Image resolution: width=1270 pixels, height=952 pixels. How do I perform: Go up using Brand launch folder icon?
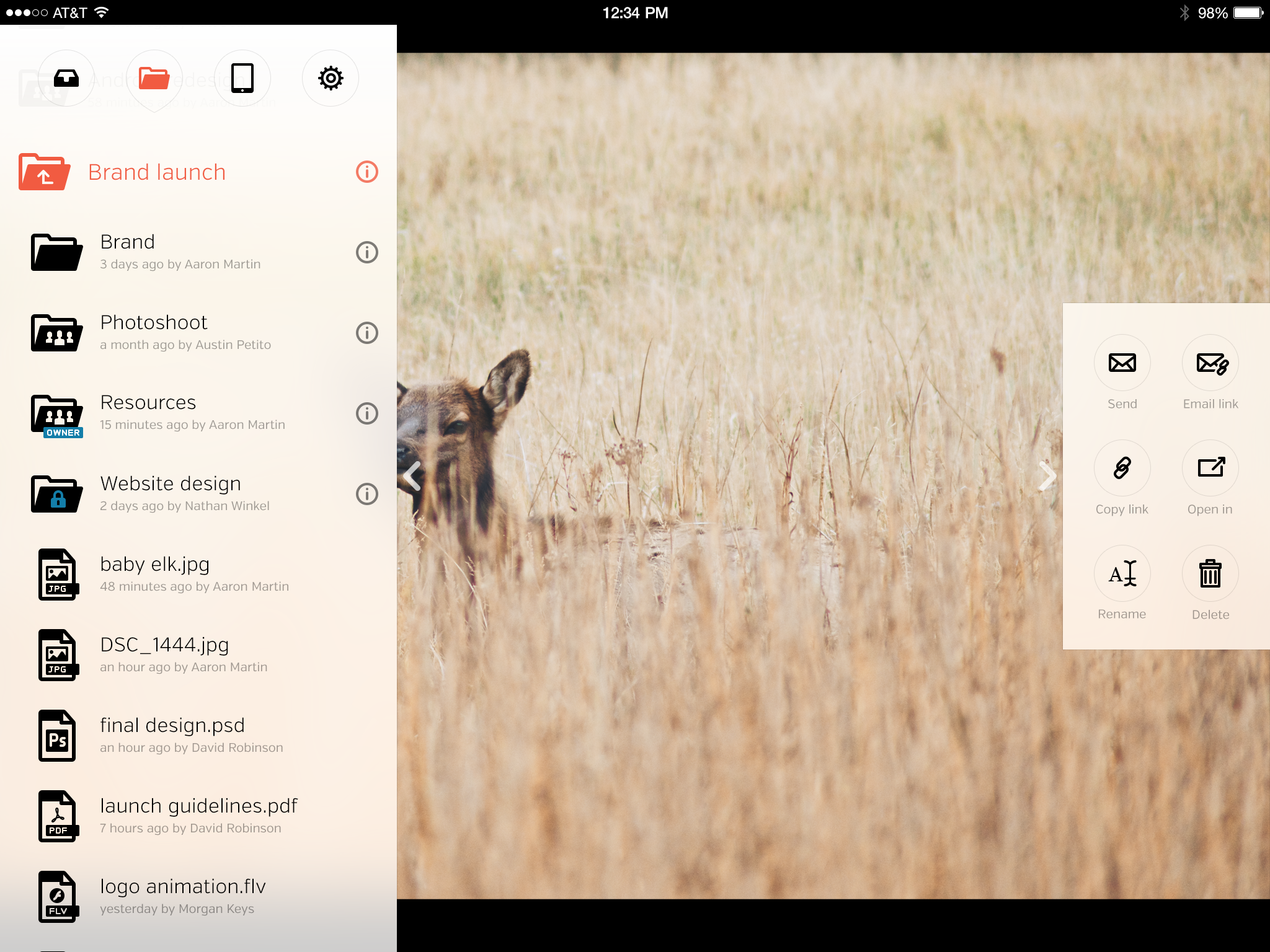tap(44, 172)
